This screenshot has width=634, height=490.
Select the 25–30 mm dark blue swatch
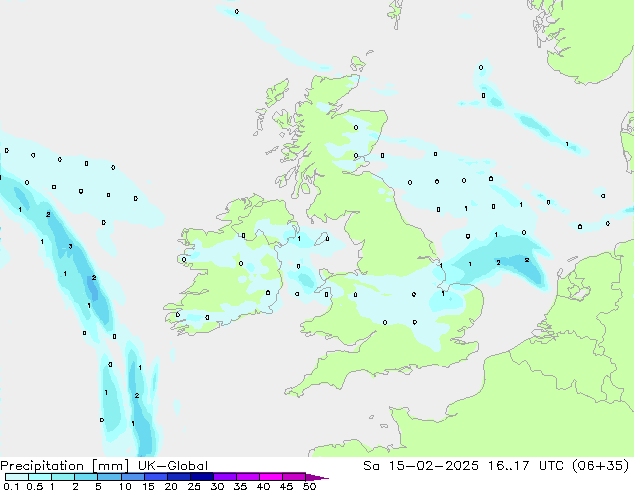pos(201,477)
